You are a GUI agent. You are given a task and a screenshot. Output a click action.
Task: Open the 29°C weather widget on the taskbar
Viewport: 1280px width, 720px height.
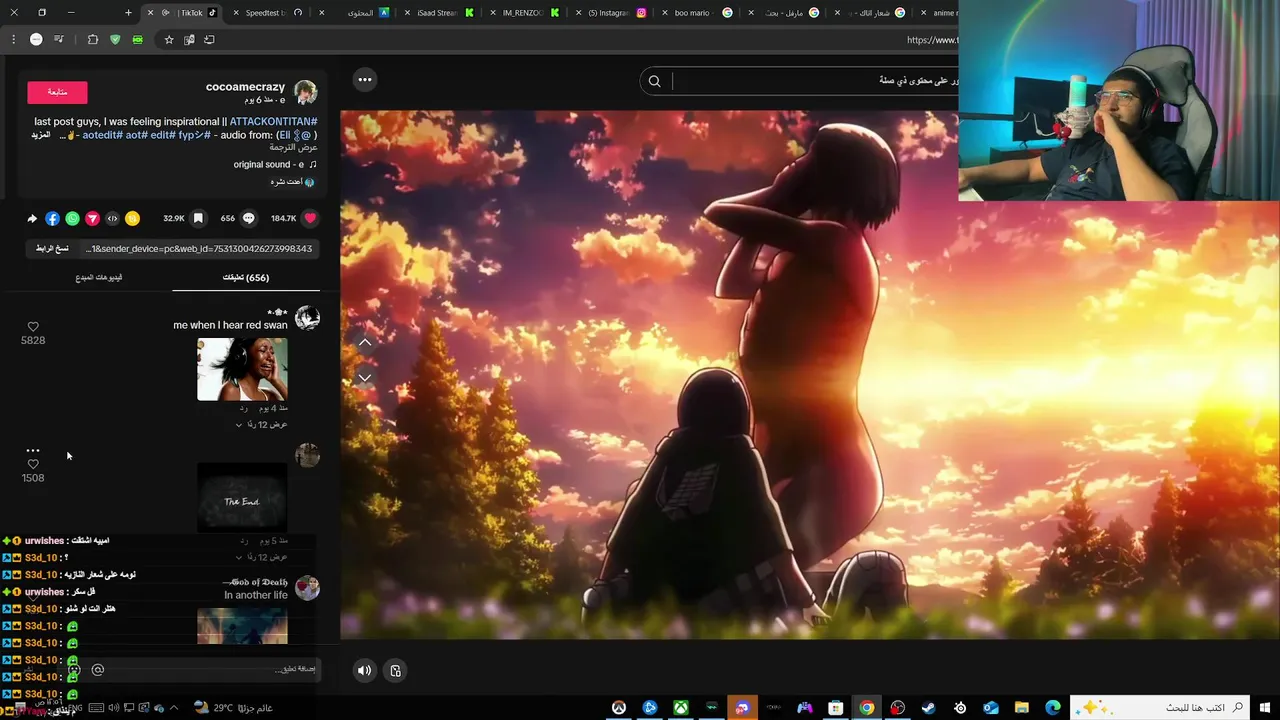click(232, 708)
